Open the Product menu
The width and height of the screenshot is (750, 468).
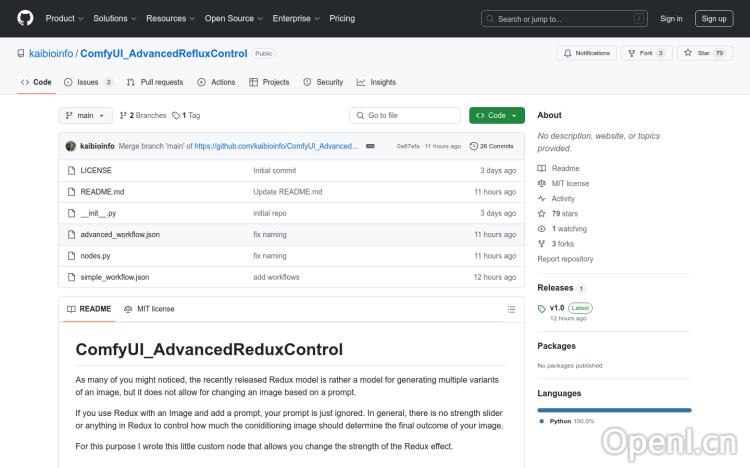click(x=63, y=18)
